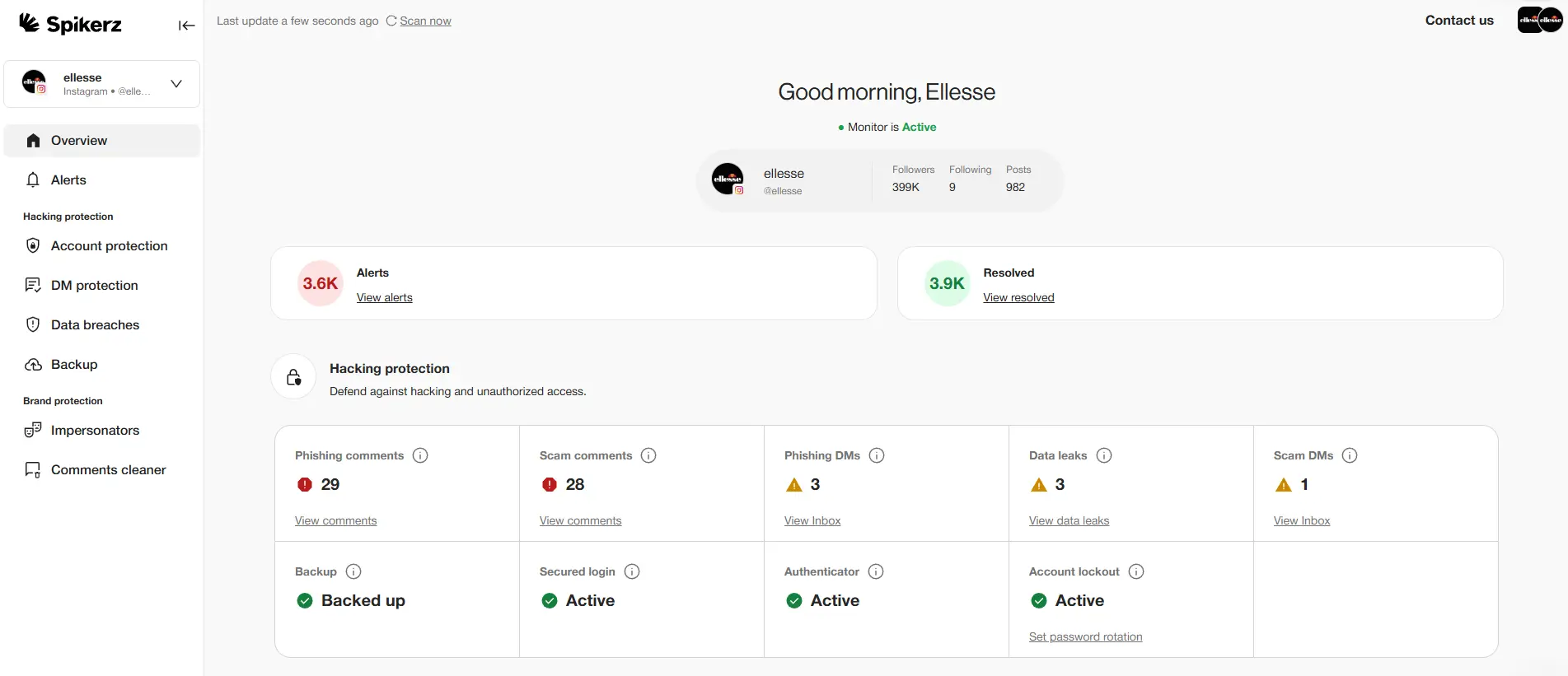The width and height of the screenshot is (1568, 676).
Task: Click the Data breaches shield icon
Action: (x=33, y=324)
